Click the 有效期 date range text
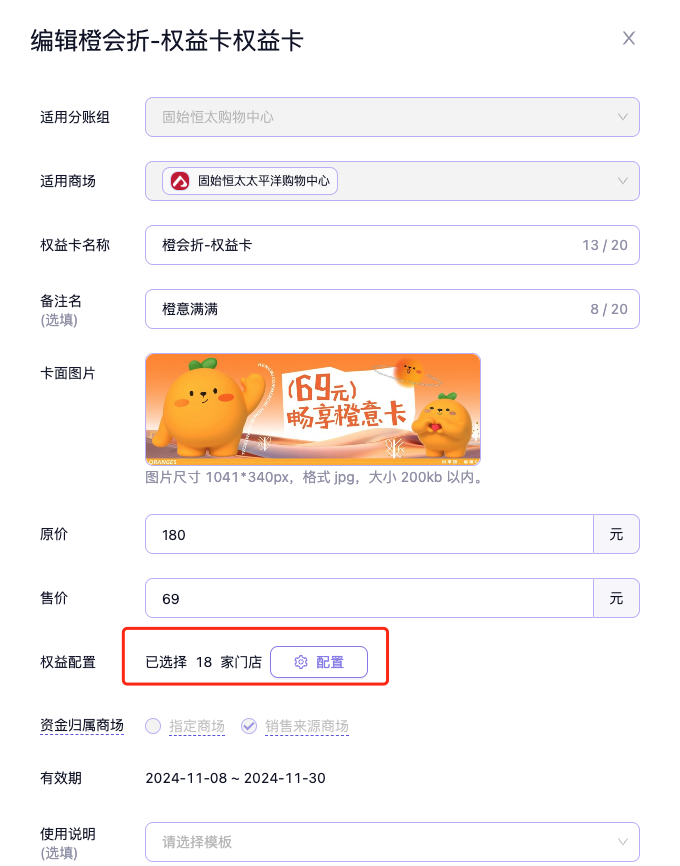 tap(235, 778)
